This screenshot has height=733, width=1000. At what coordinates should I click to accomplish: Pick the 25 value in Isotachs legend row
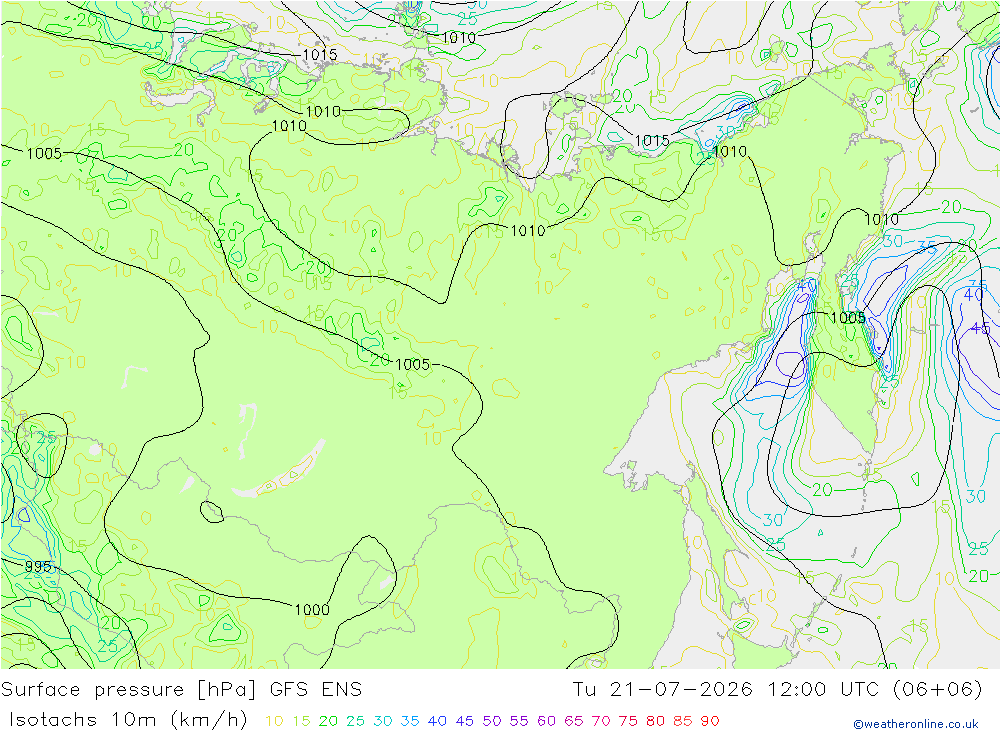coord(355,721)
